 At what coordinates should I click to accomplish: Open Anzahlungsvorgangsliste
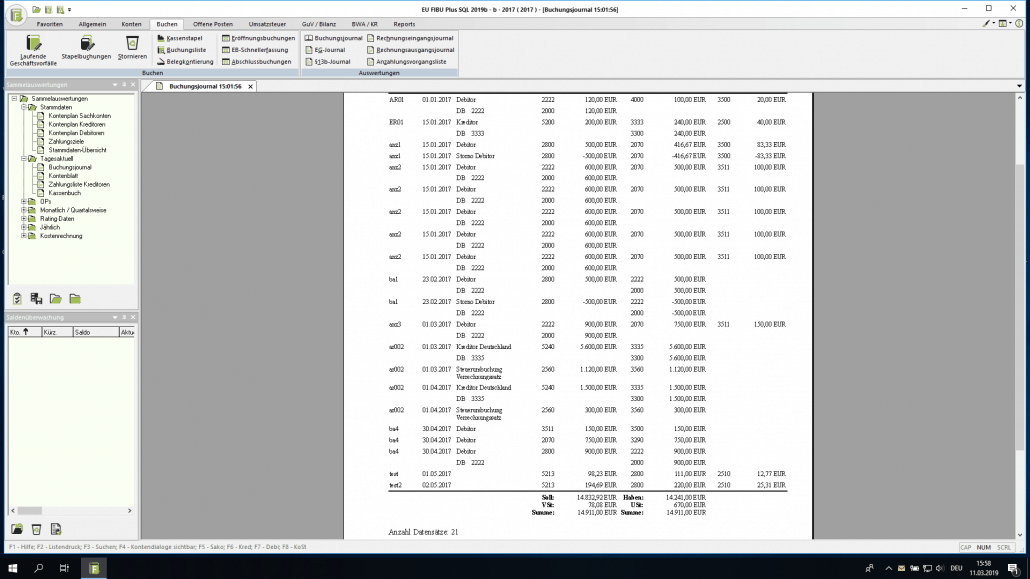[x=407, y=62]
